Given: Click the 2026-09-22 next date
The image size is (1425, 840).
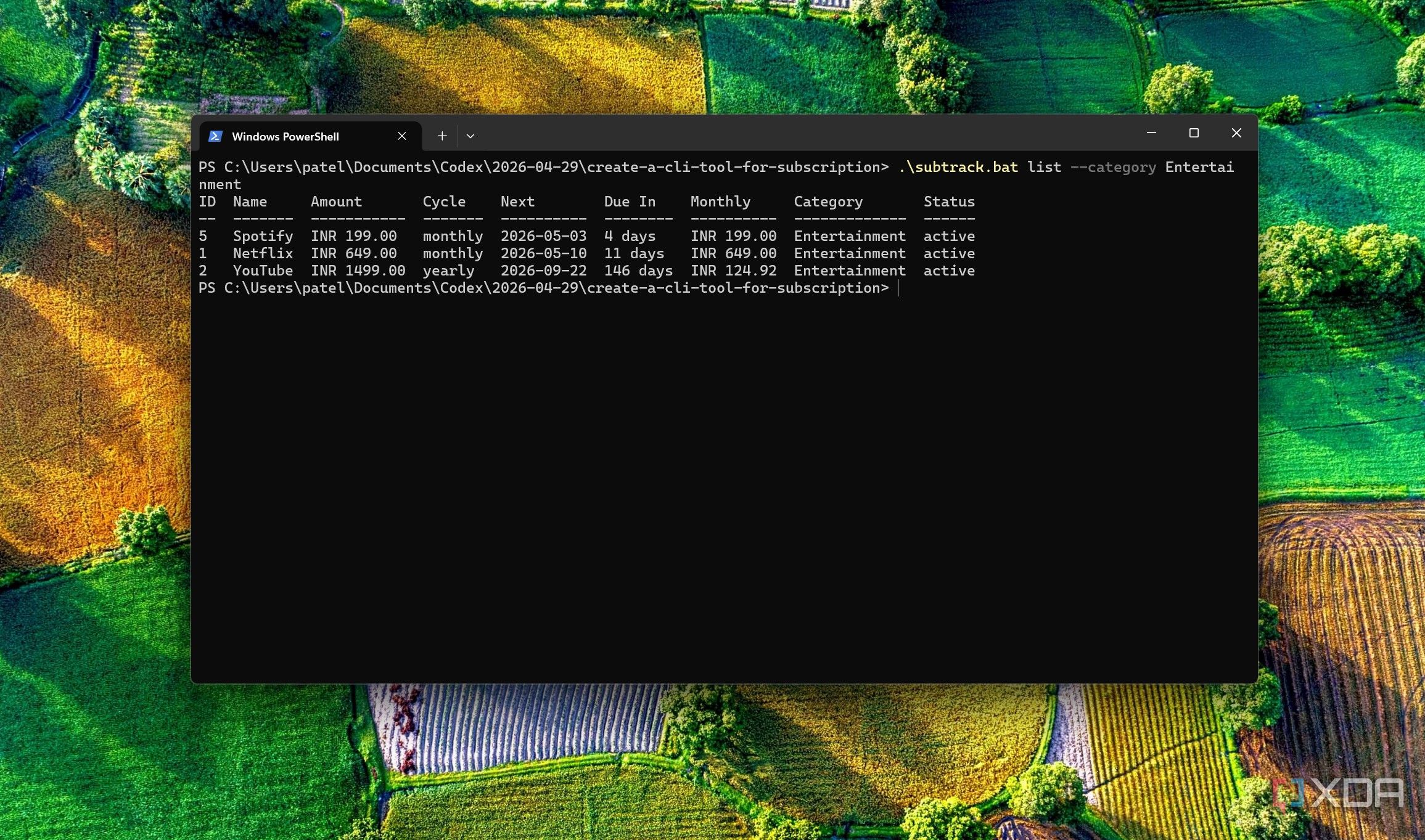Looking at the screenshot, I should [544, 271].
